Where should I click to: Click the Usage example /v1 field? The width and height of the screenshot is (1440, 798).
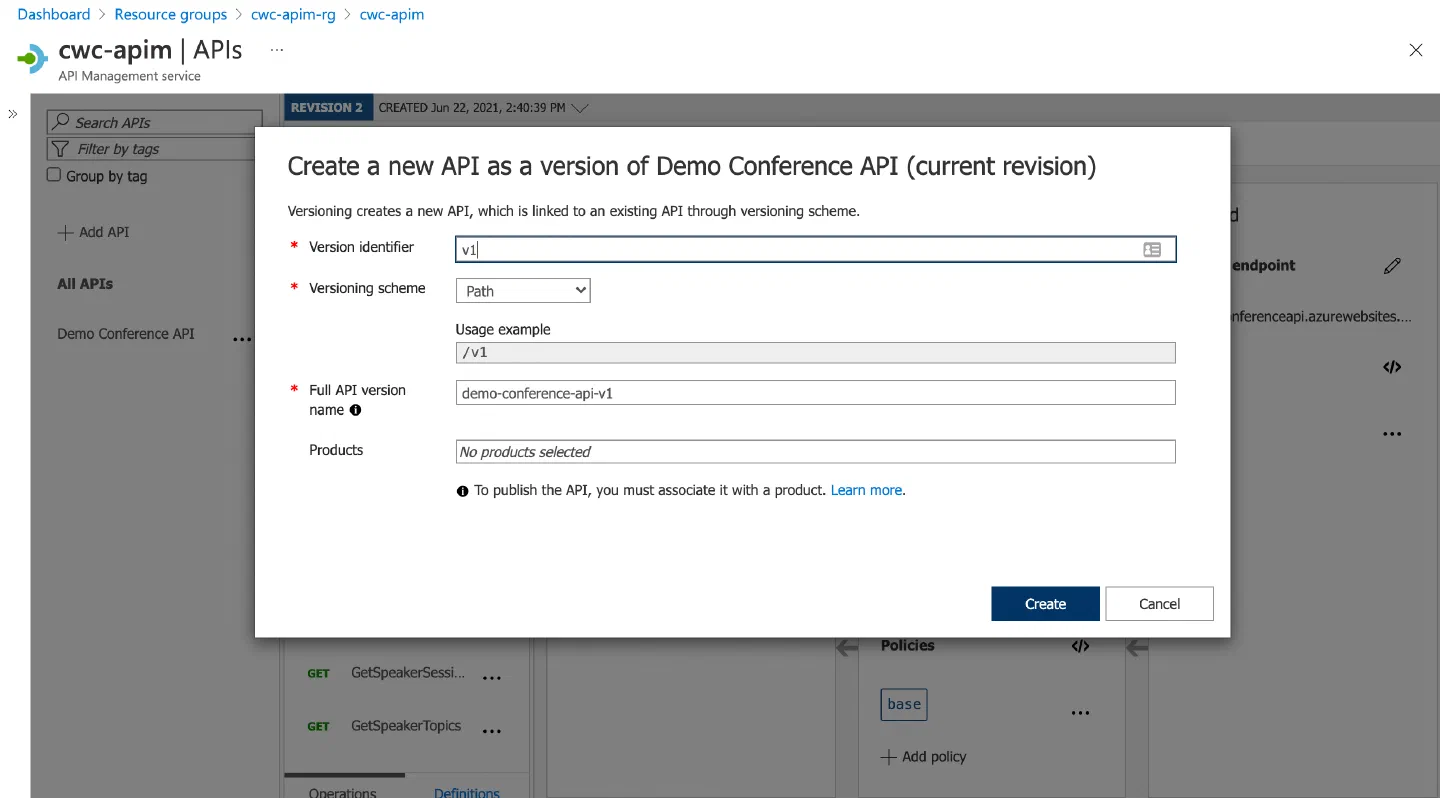point(815,352)
